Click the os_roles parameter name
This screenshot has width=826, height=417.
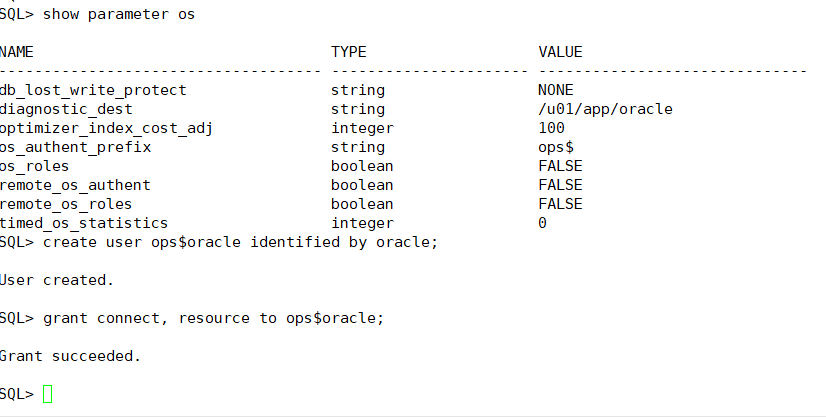click(34, 166)
